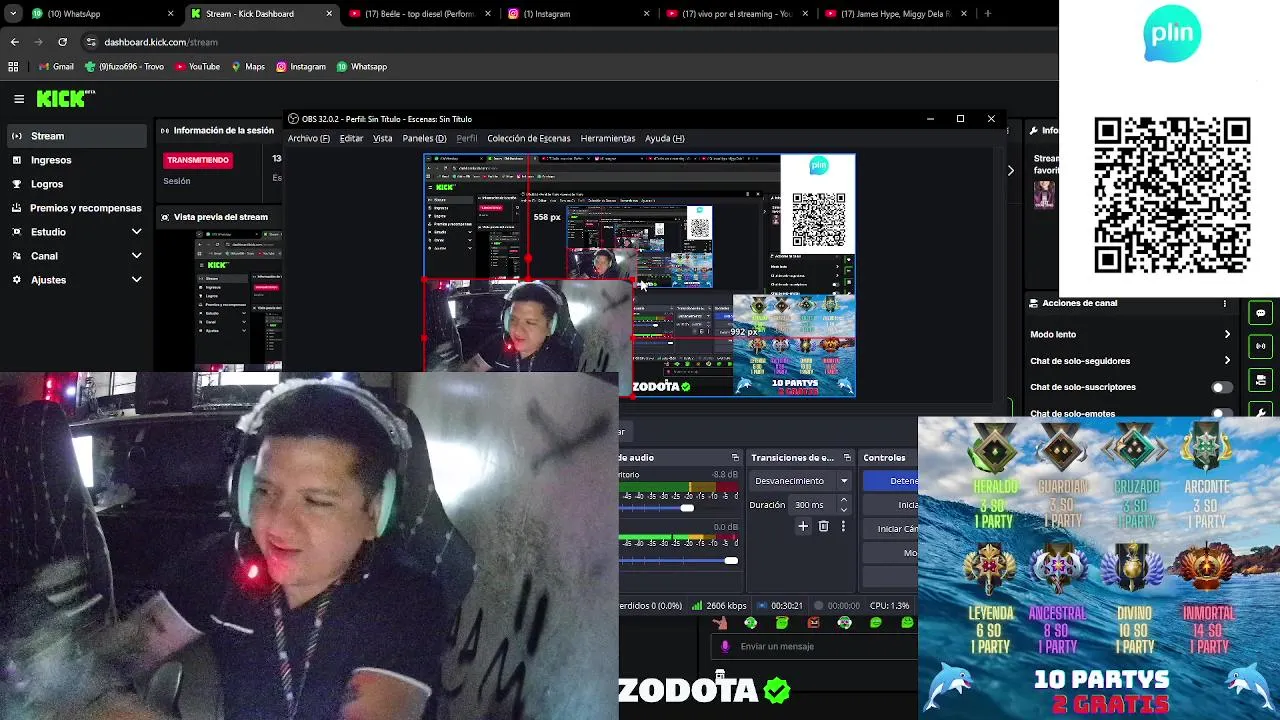
Task: Click the angry red emote in chat
Action: [x=813, y=623]
